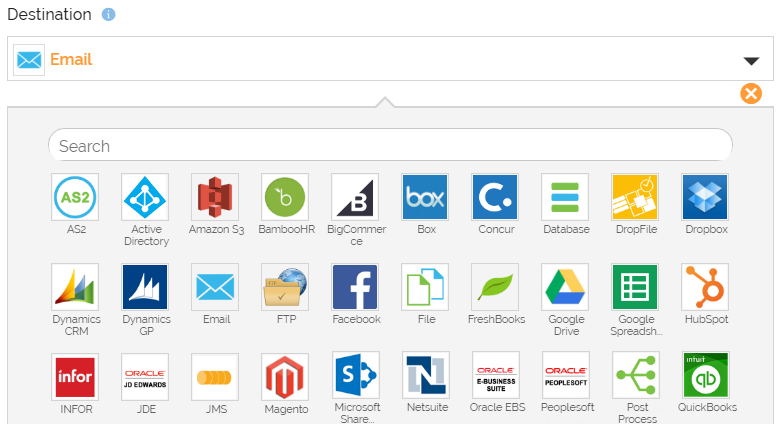Choose the Dropbox connector icon

705,197
